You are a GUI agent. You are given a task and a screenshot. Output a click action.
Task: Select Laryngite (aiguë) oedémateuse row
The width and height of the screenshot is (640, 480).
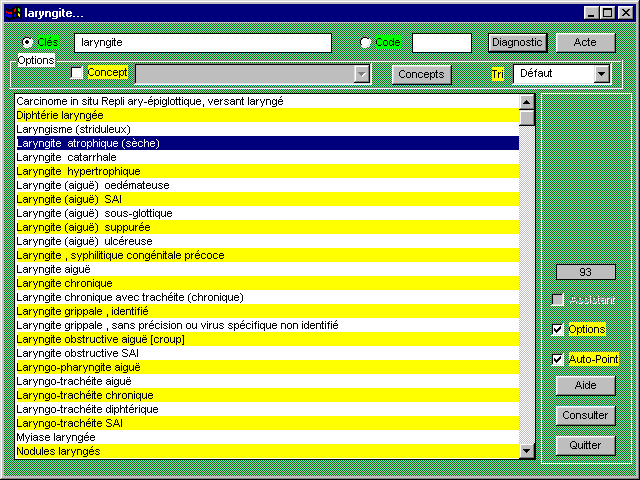267,185
